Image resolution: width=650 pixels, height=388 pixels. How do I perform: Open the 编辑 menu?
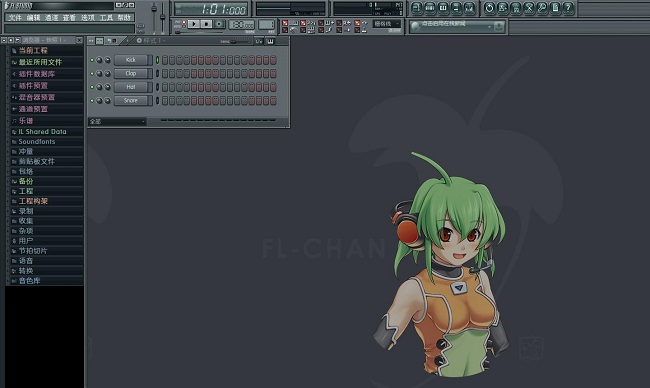click(33, 17)
